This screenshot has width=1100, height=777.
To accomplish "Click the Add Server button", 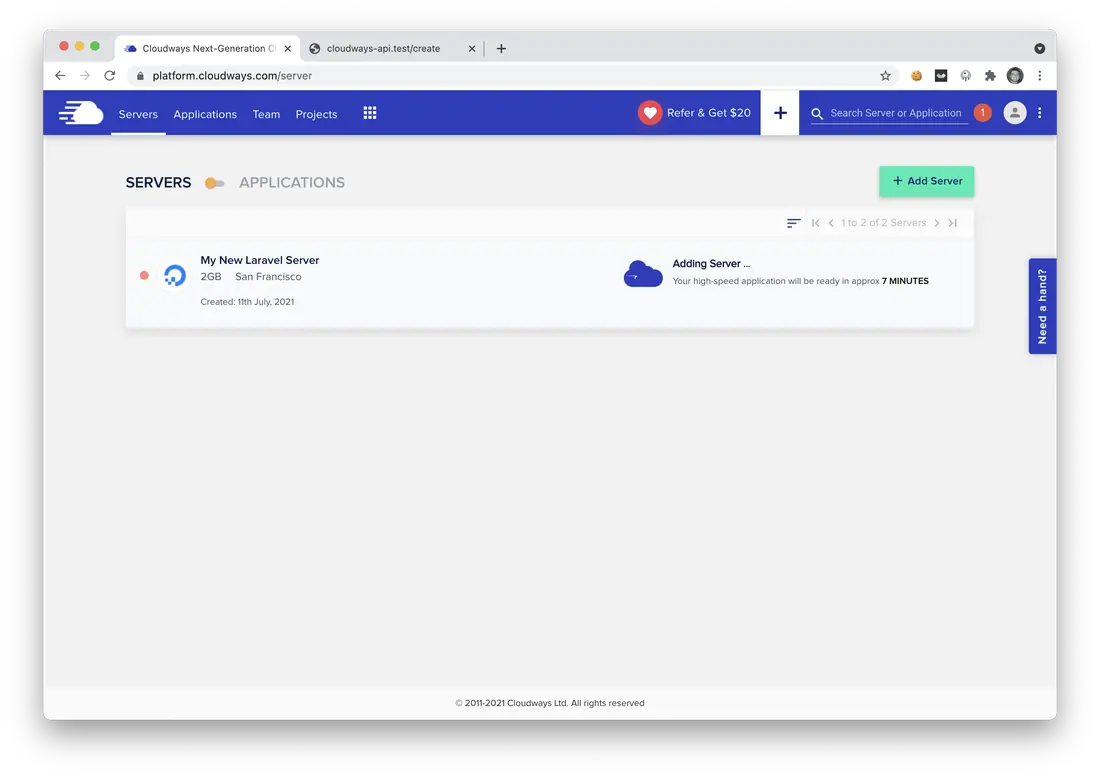I will point(926,181).
